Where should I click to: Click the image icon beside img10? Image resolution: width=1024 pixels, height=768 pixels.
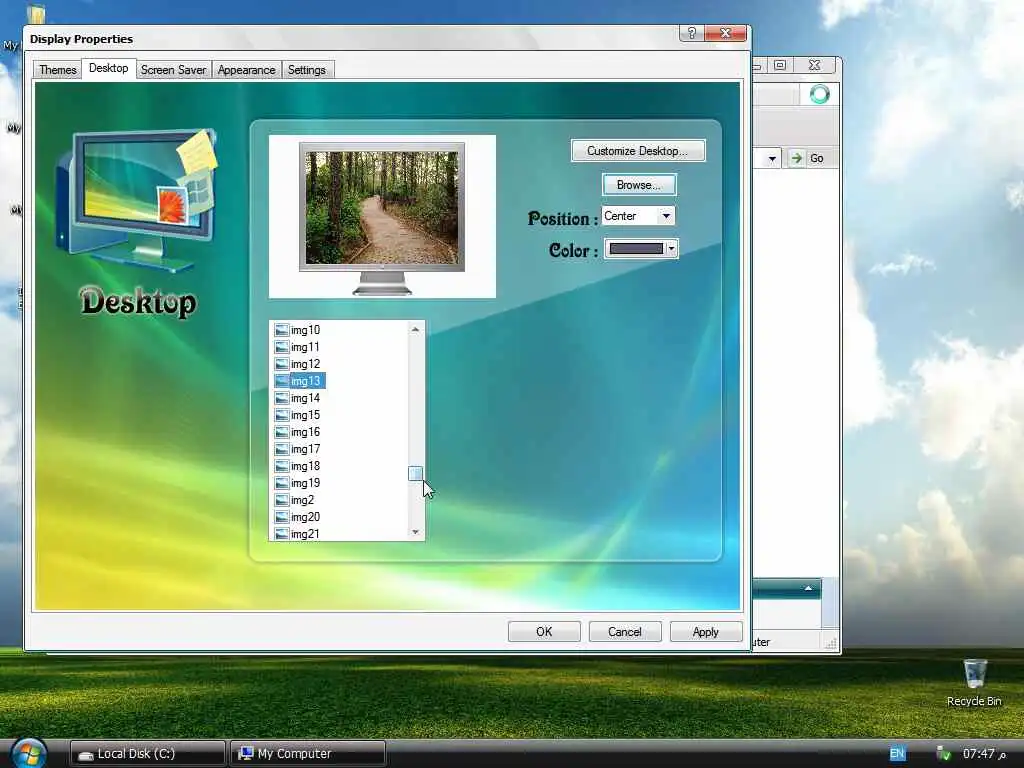pos(281,330)
